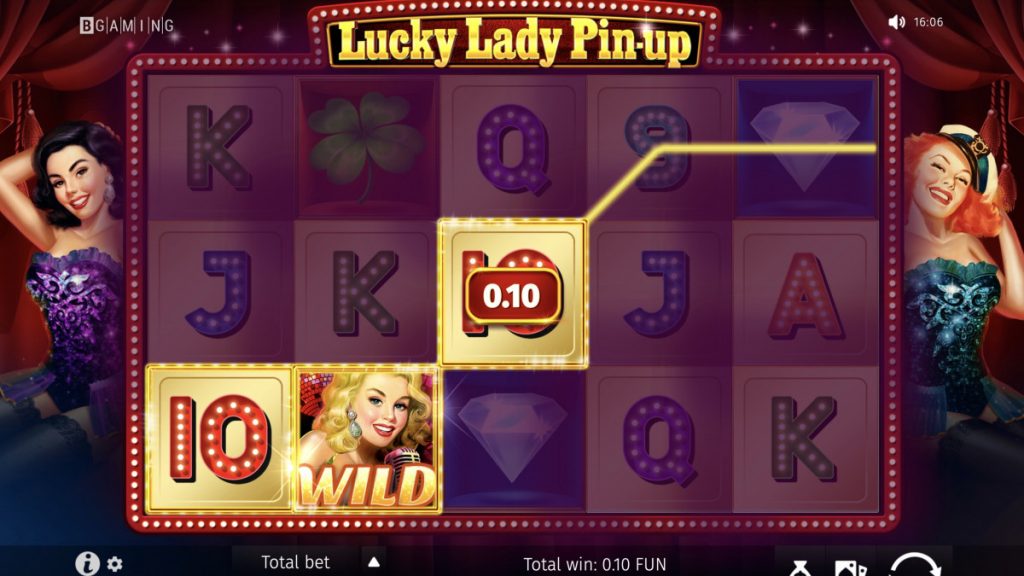
Task: Click the WILD blonde lady symbol
Action: click(367, 440)
